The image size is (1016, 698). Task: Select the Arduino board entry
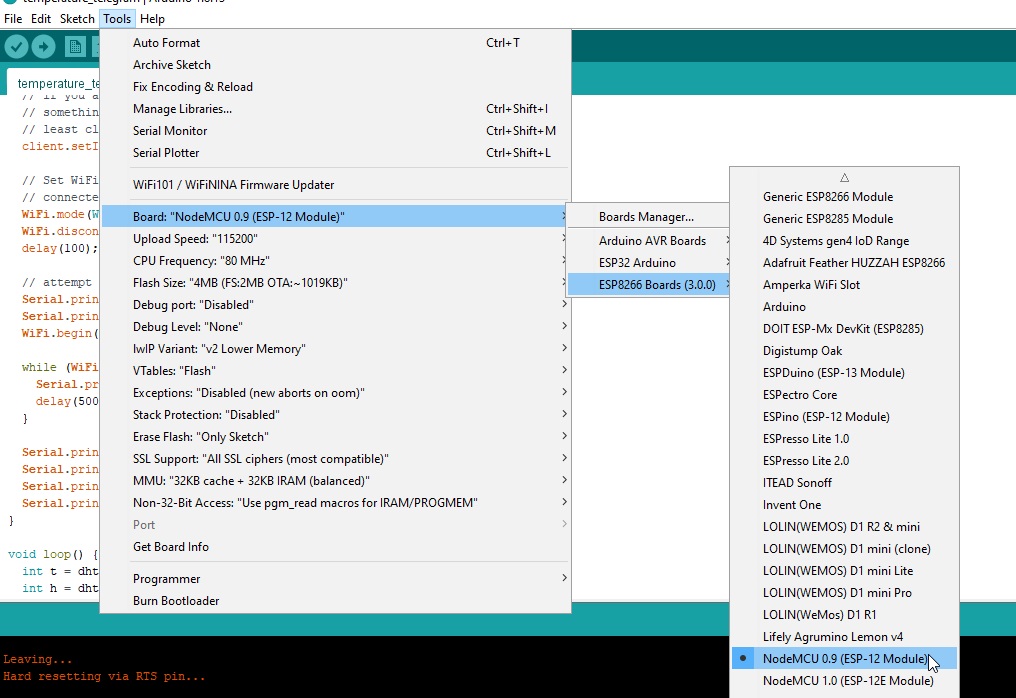(844, 307)
